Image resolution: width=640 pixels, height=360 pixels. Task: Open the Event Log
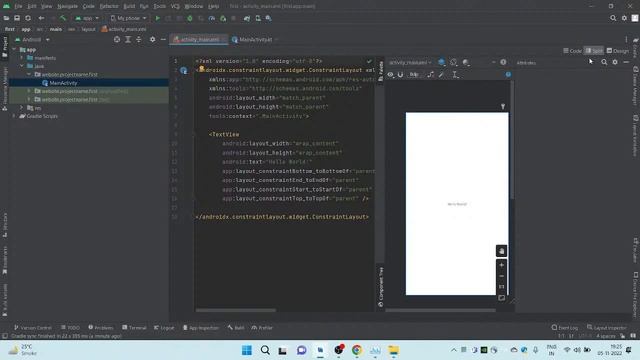tap(565, 327)
